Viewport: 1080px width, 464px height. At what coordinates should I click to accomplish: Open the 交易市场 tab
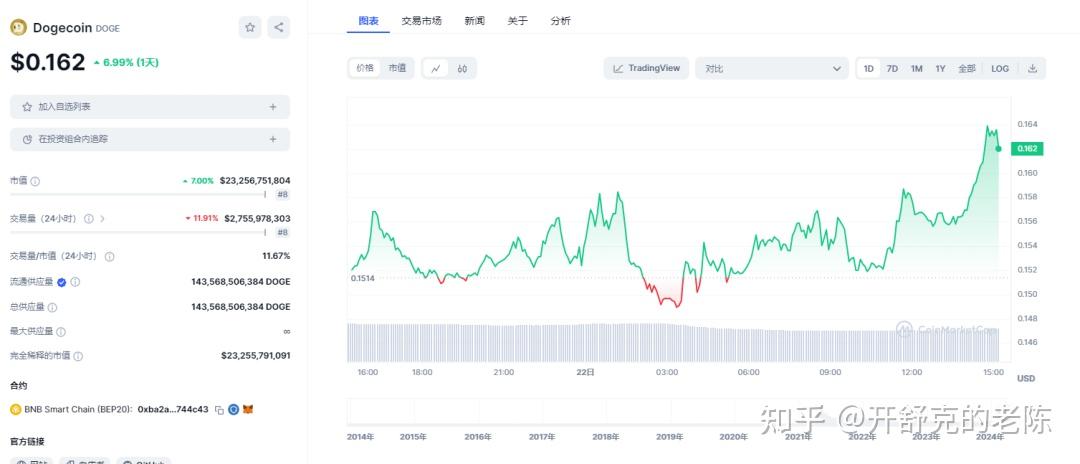[422, 21]
